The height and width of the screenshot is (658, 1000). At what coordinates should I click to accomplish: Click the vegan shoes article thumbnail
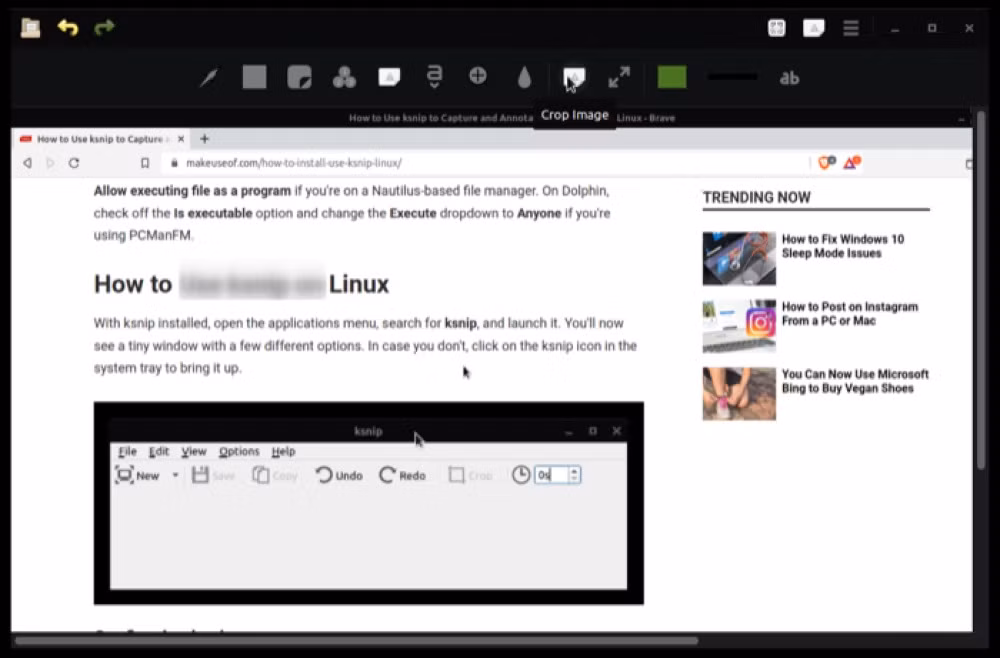pos(739,393)
